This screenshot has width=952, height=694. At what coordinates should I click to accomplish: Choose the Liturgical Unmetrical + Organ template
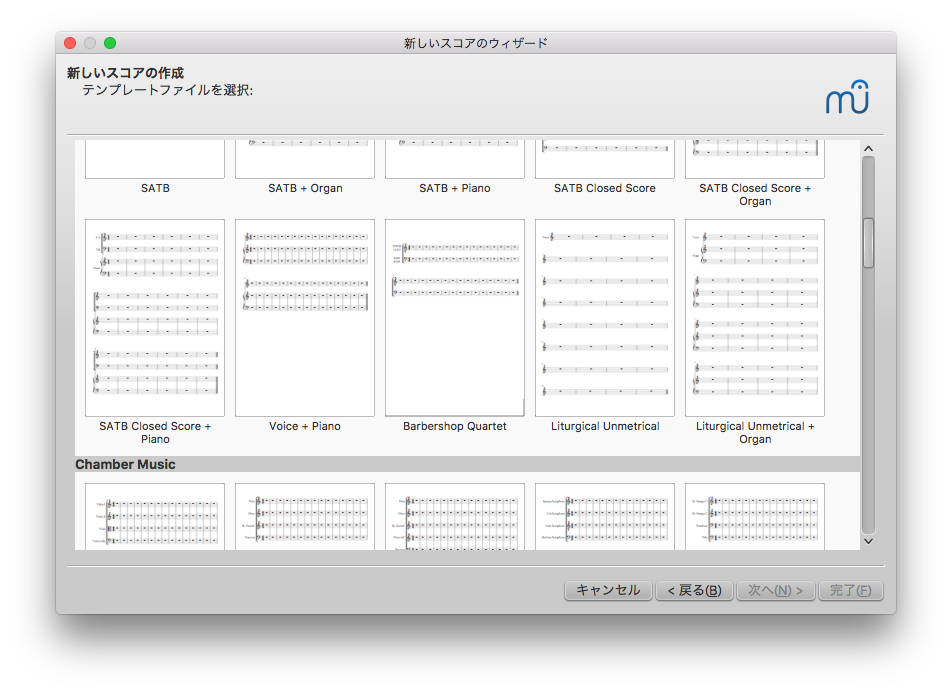coord(755,318)
